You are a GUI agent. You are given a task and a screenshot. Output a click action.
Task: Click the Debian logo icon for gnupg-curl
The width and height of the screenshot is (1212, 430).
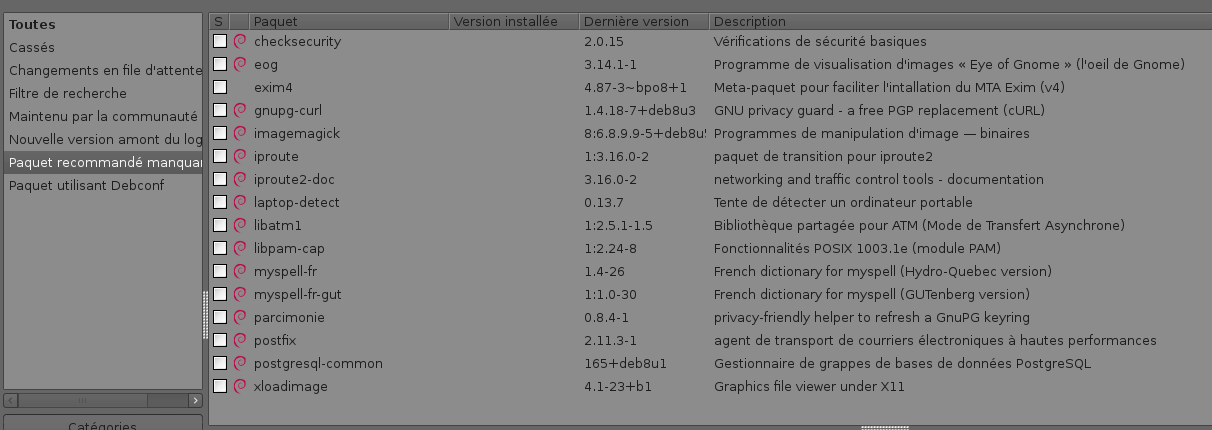pos(240,110)
